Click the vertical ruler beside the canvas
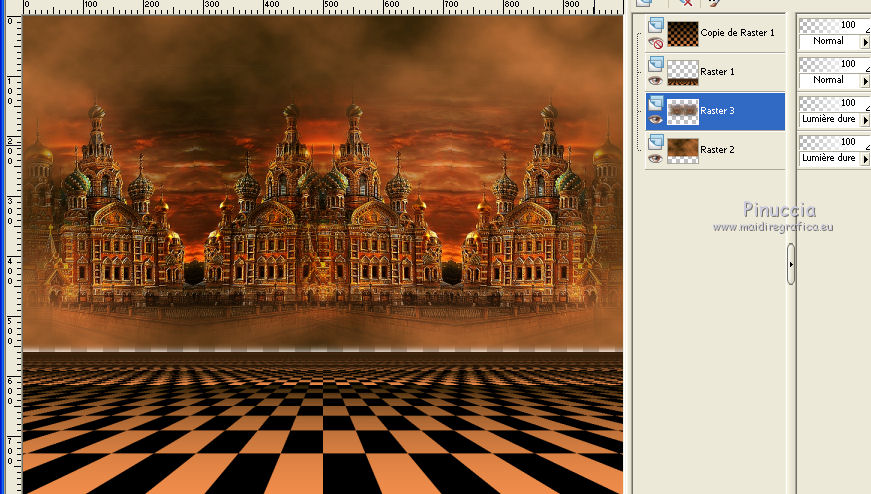Viewport: 871px width, 494px height. (13, 255)
